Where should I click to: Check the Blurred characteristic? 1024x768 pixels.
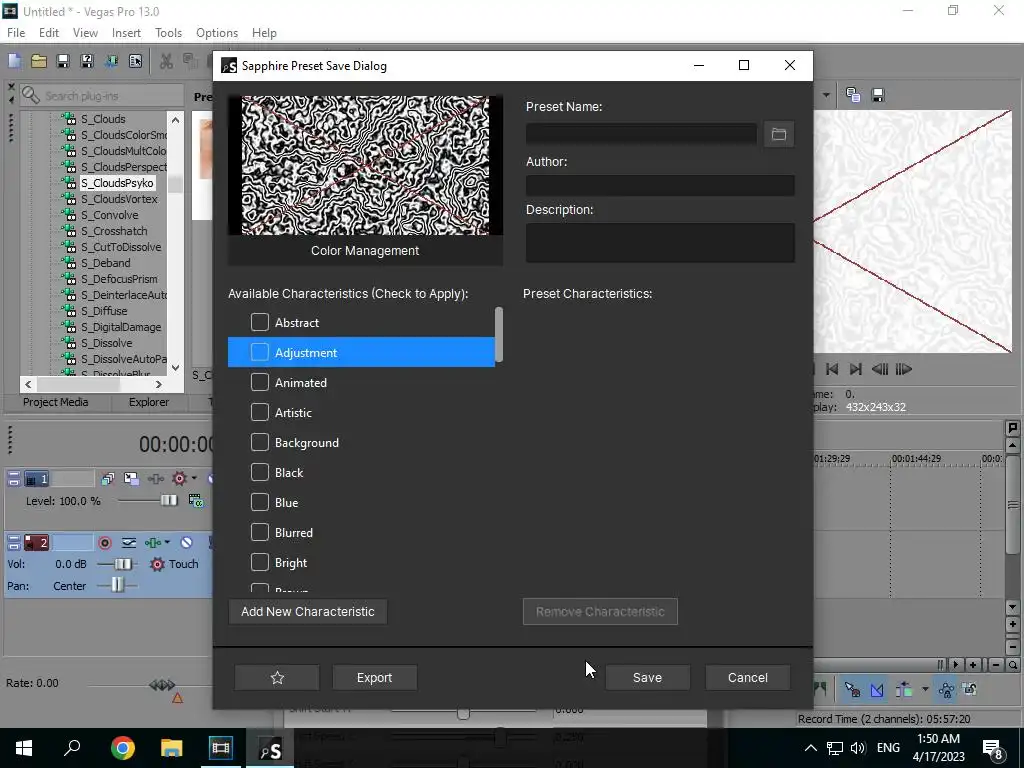click(260, 532)
